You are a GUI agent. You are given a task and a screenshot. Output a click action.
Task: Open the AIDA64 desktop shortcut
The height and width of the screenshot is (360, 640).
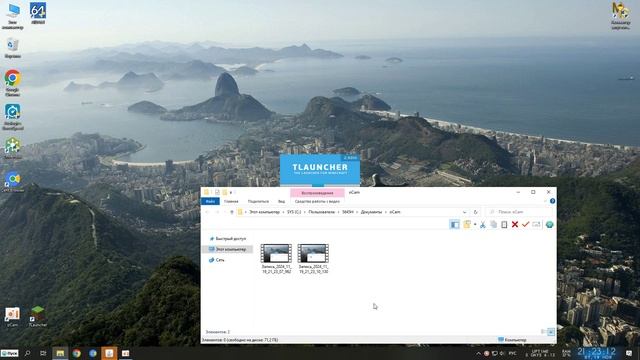(38, 13)
